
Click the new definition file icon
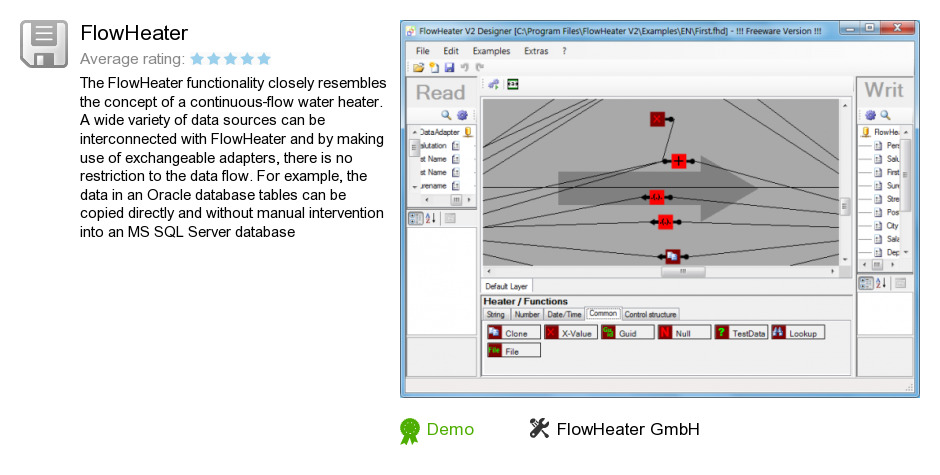click(x=434, y=68)
